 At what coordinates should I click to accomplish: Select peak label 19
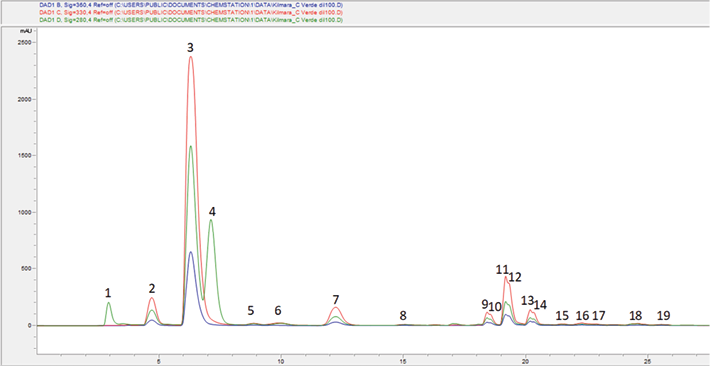tap(664, 315)
